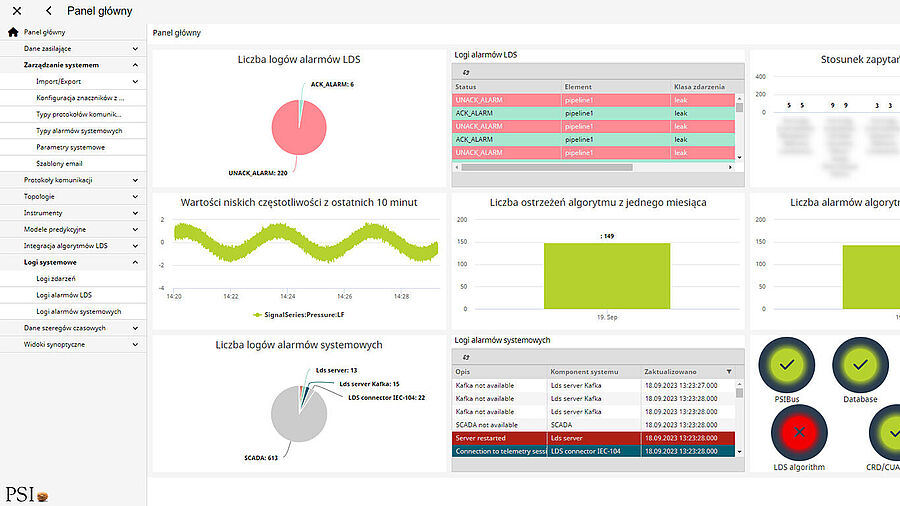This screenshot has height=506, width=900.
Task: Check the LDS algorithm error indicator
Action: point(799,433)
